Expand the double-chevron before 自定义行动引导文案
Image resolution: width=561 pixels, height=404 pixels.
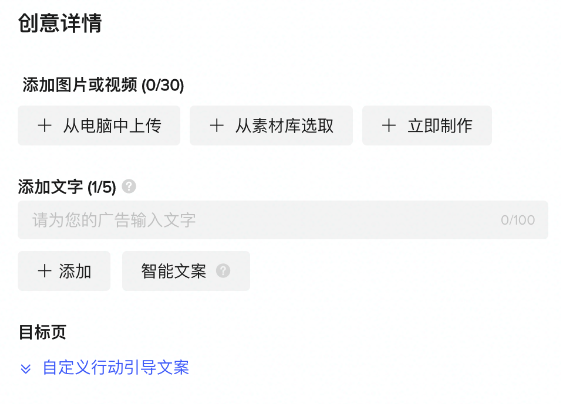26,368
